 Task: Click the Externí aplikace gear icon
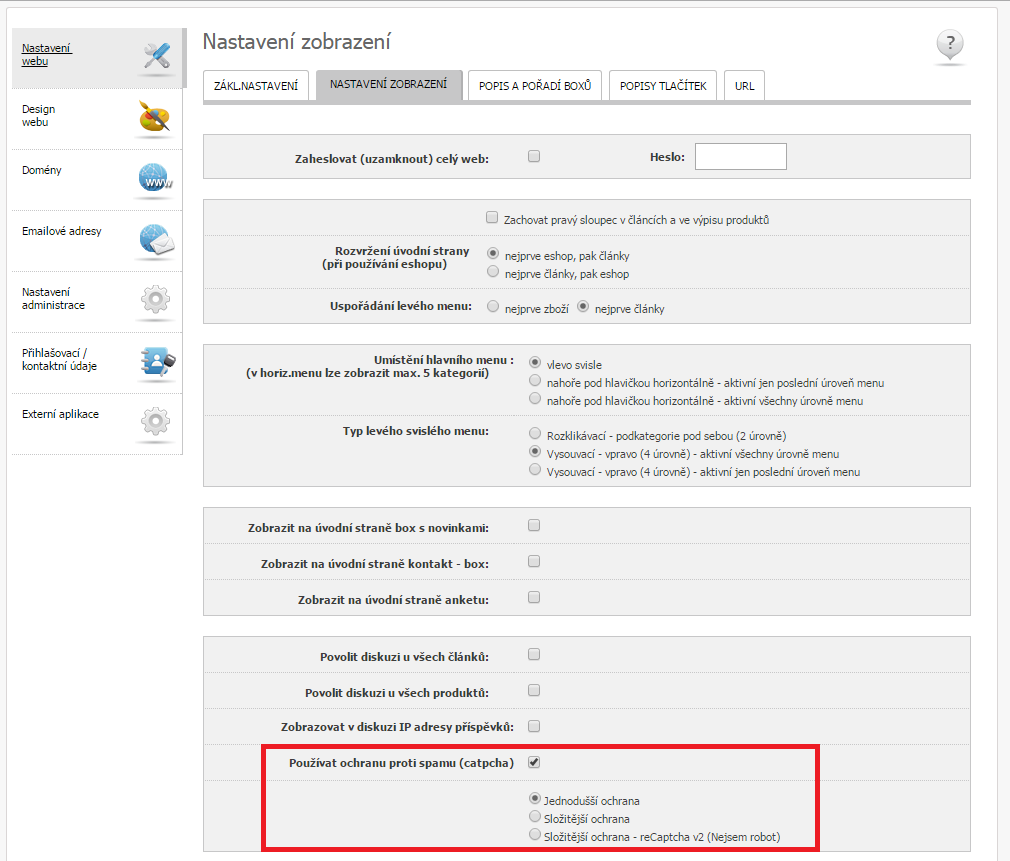coord(156,422)
